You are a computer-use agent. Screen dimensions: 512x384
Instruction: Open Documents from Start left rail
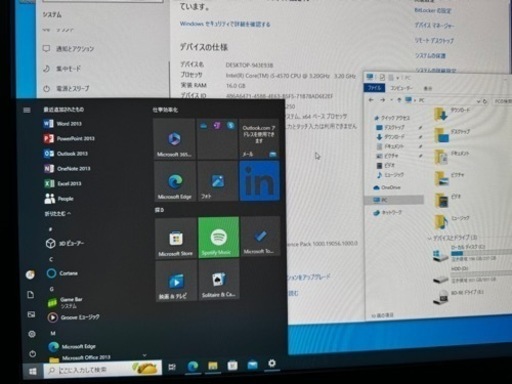click(x=31, y=295)
